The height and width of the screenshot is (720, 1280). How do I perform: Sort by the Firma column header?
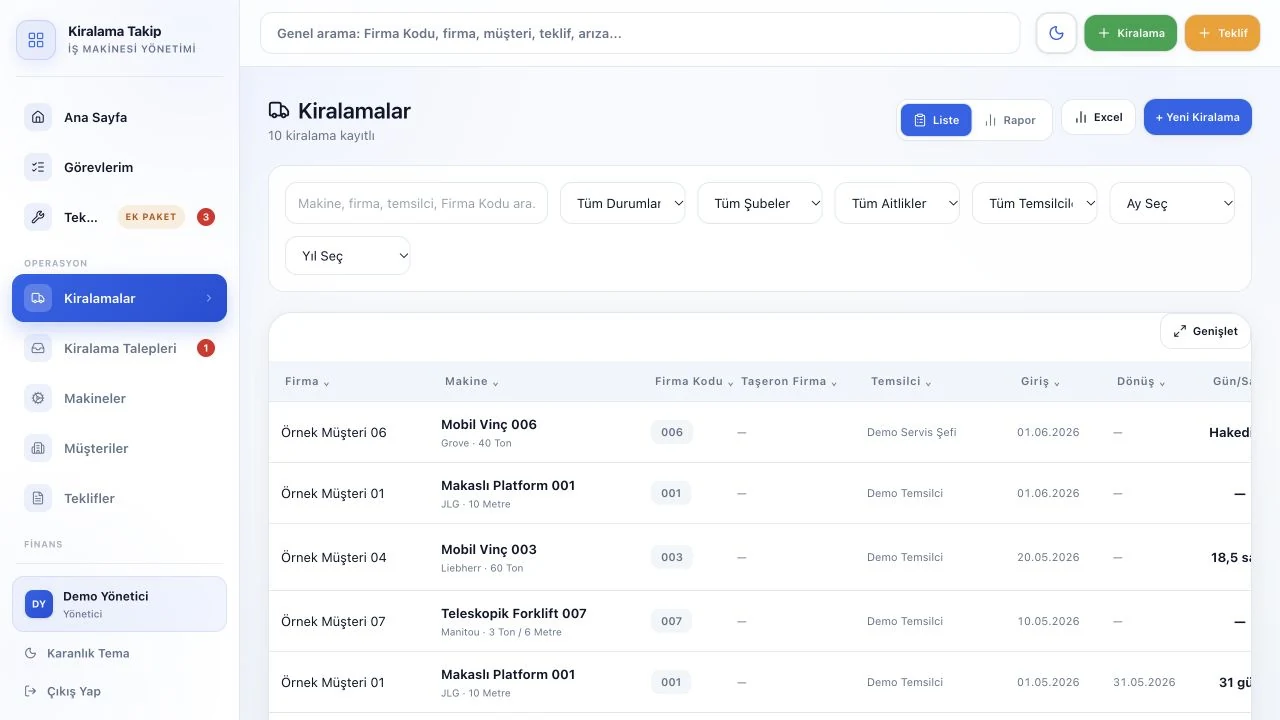coord(307,382)
